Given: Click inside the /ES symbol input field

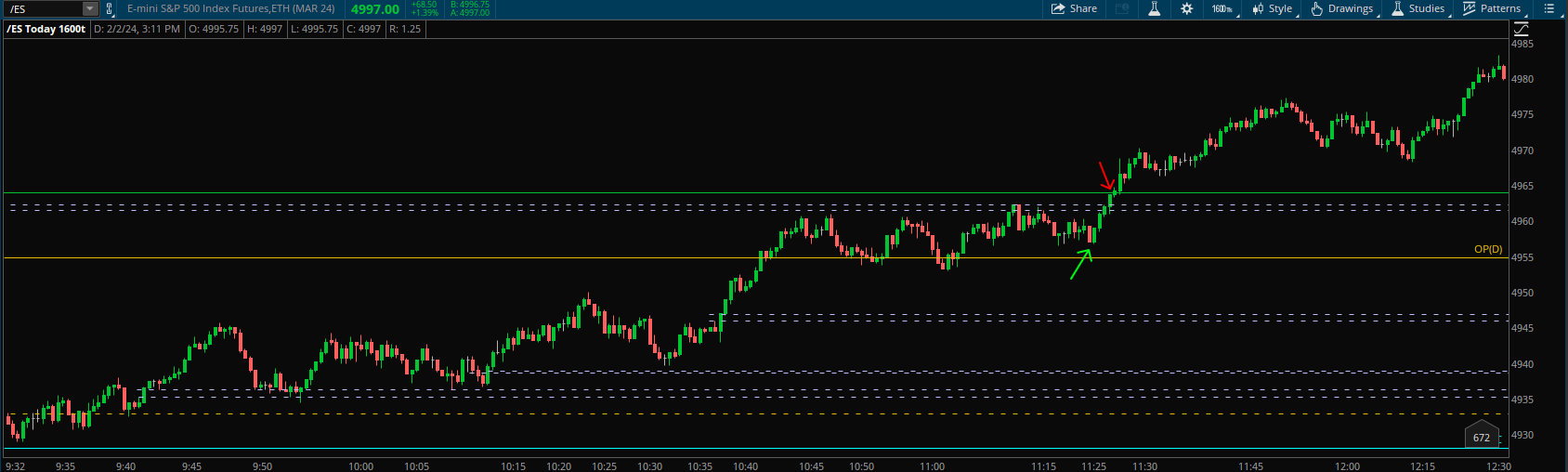Looking at the screenshot, I should tap(43, 9).
